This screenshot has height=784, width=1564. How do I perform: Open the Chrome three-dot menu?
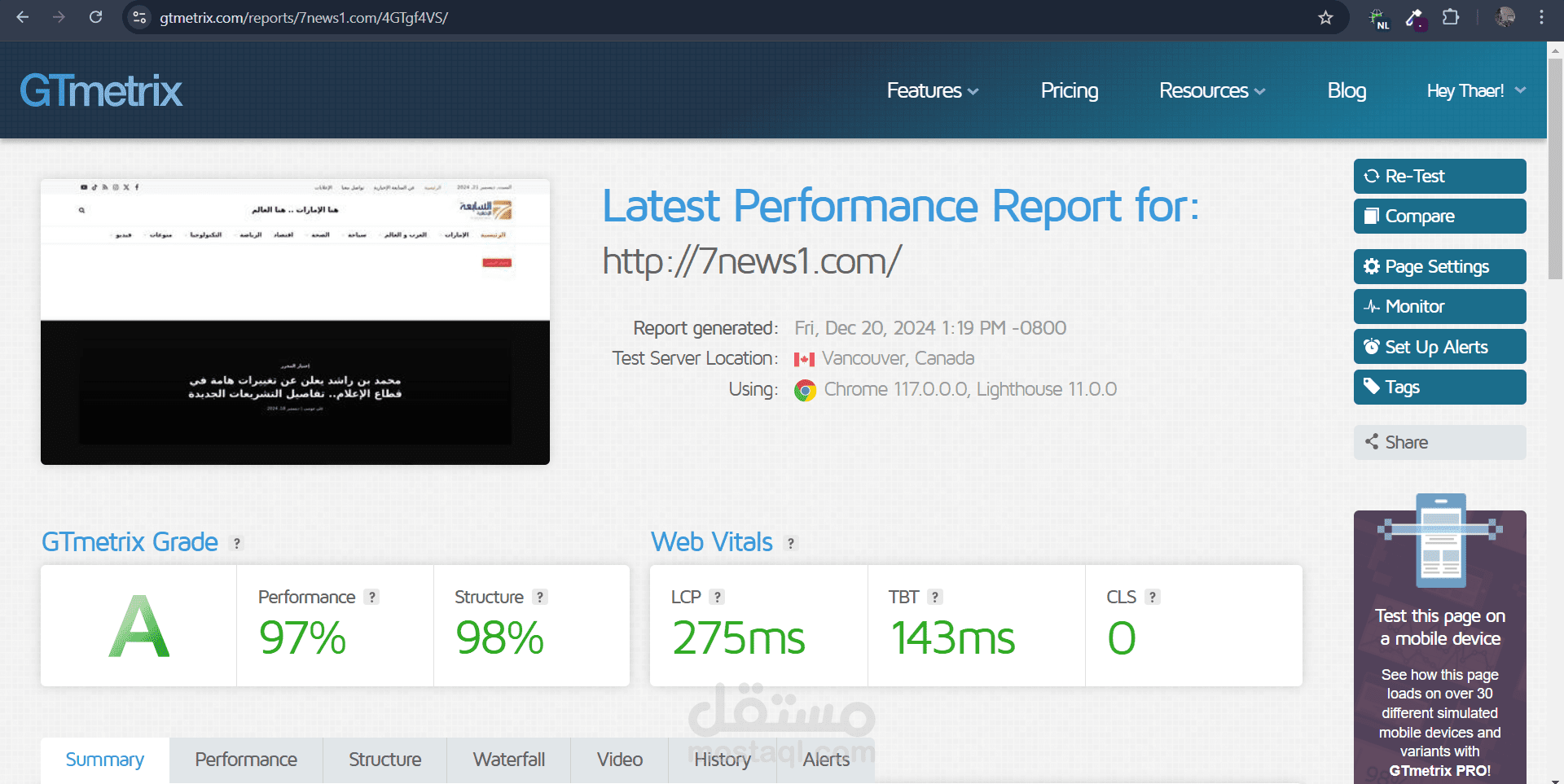[x=1541, y=17]
